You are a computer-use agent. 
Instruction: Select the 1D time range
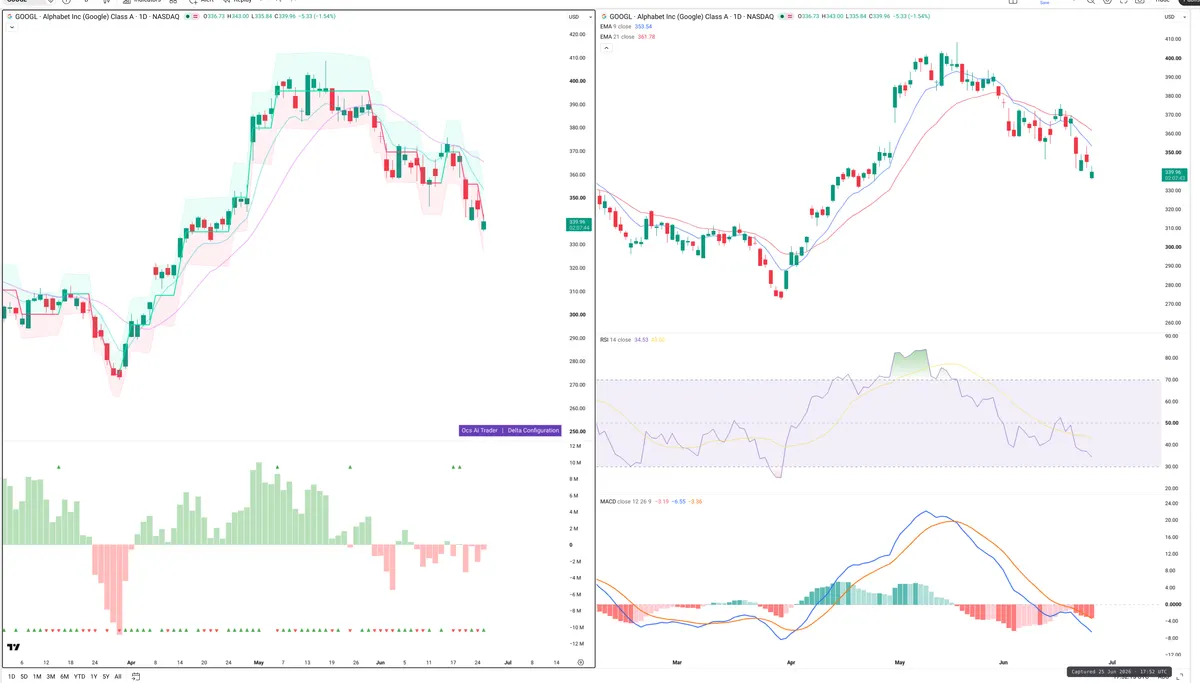coord(12,676)
